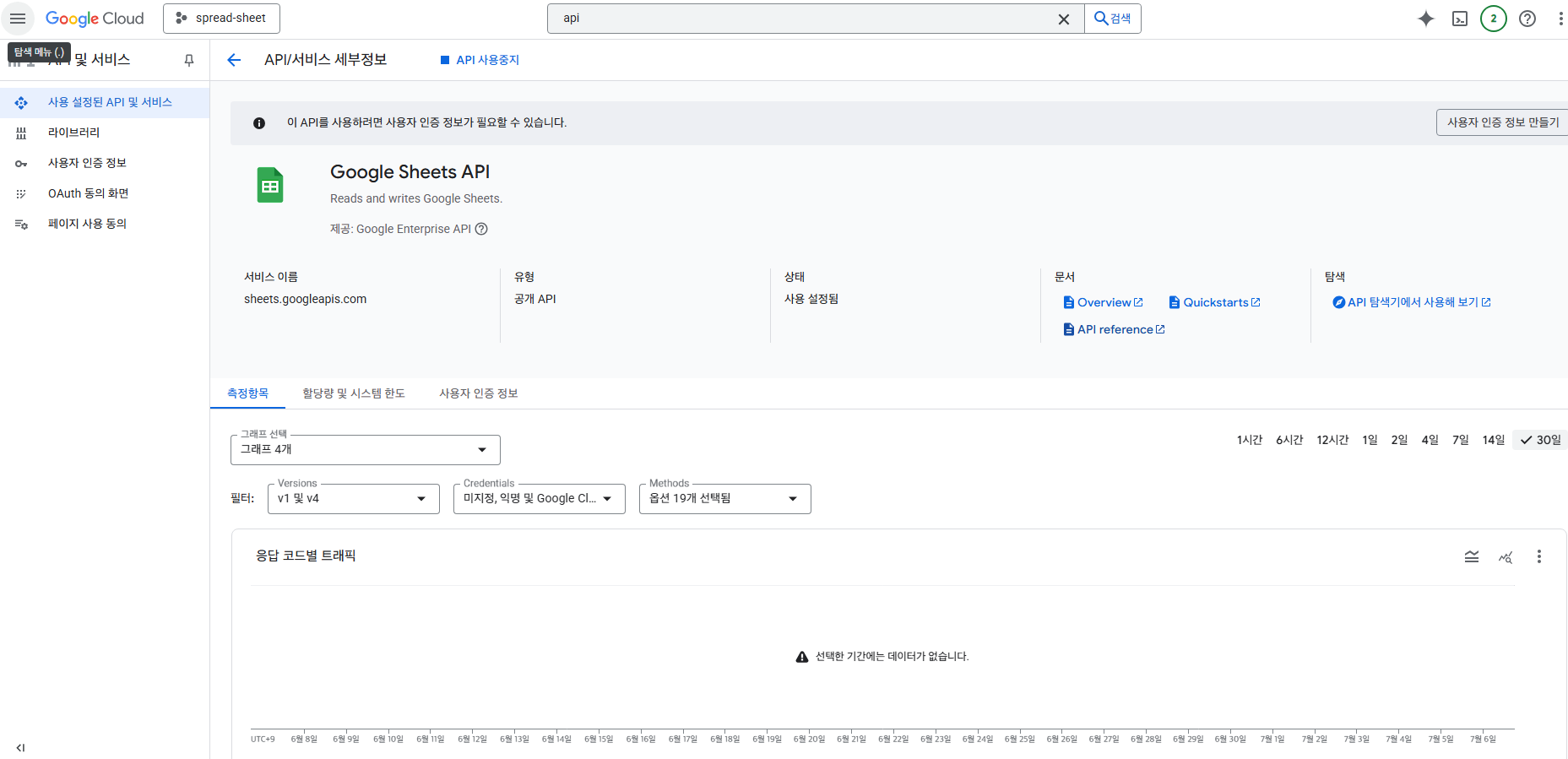Expand the 그래프 선택 dropdown
This screenshot has width=1568, height=759.
coord(366,450)
